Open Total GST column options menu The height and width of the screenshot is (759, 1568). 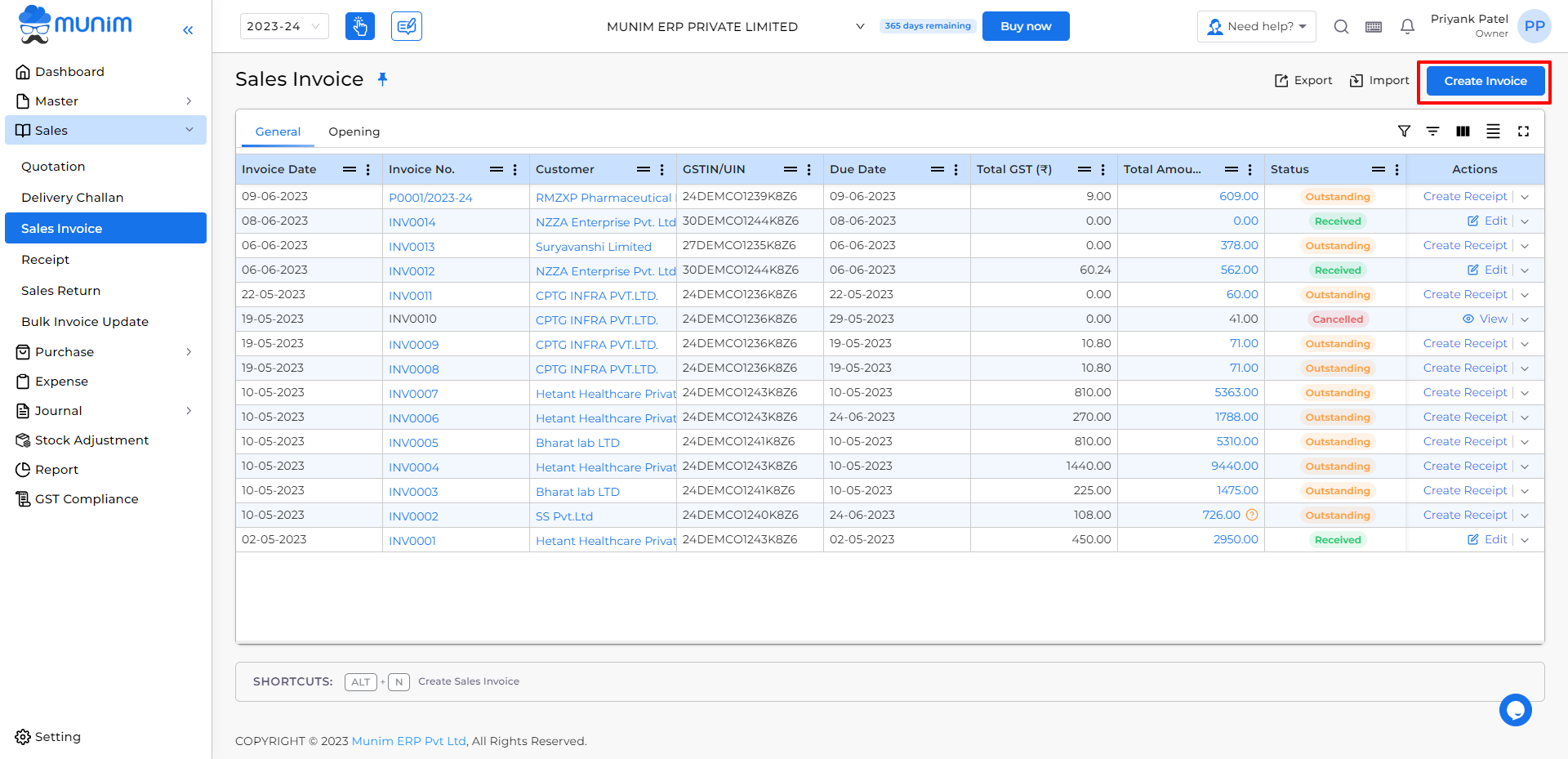1103,169
